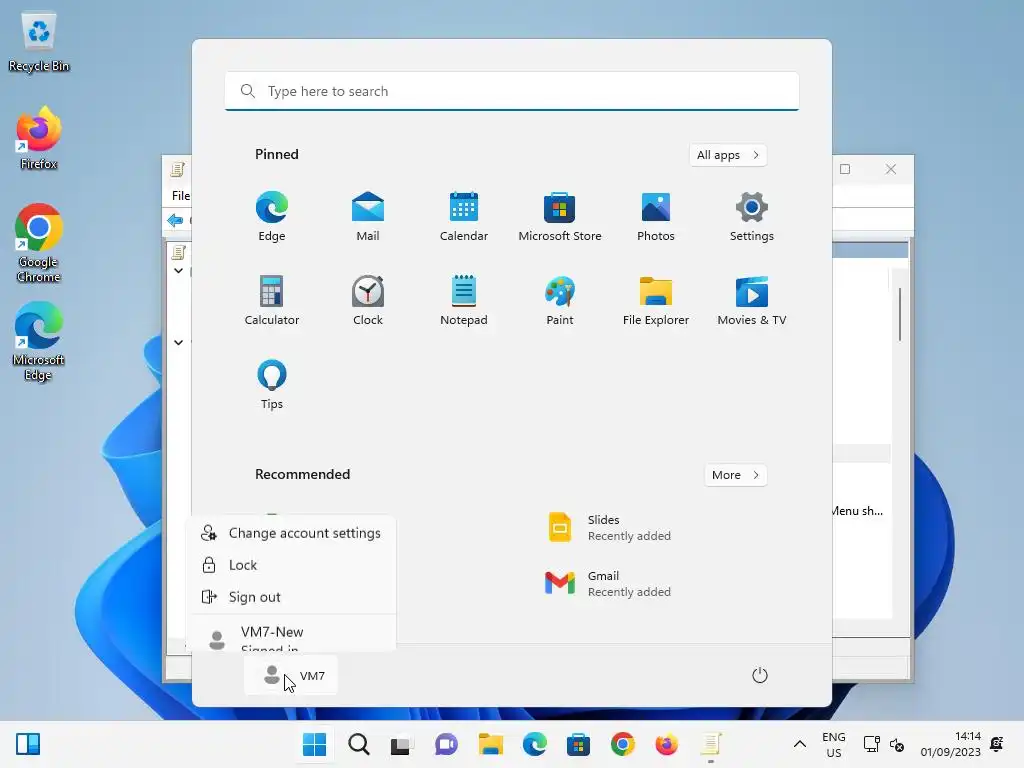Open the Paint app
The width and height of the screenshot is (1024, 768).
coord(560,300)
